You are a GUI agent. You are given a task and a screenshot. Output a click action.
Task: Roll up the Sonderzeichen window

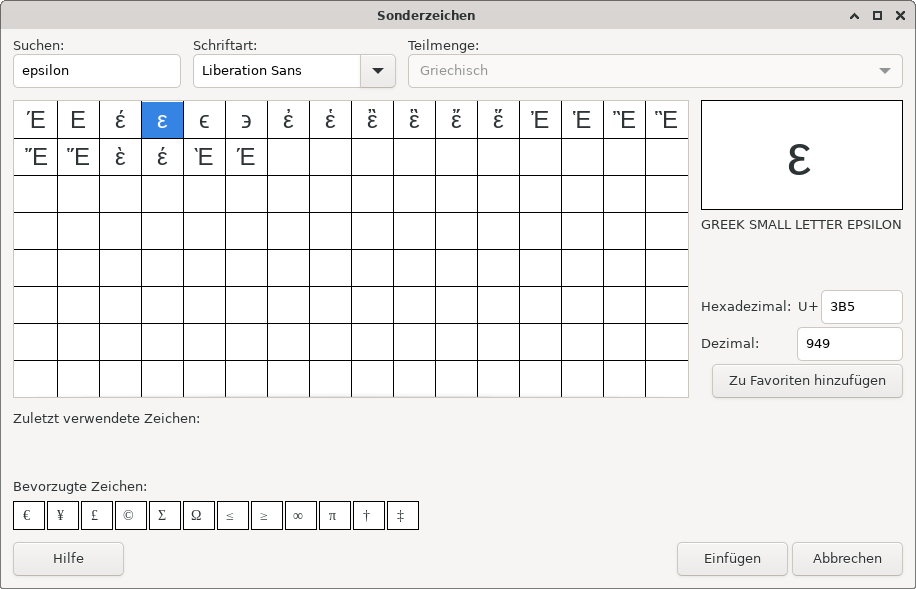[x=854, y=16]
